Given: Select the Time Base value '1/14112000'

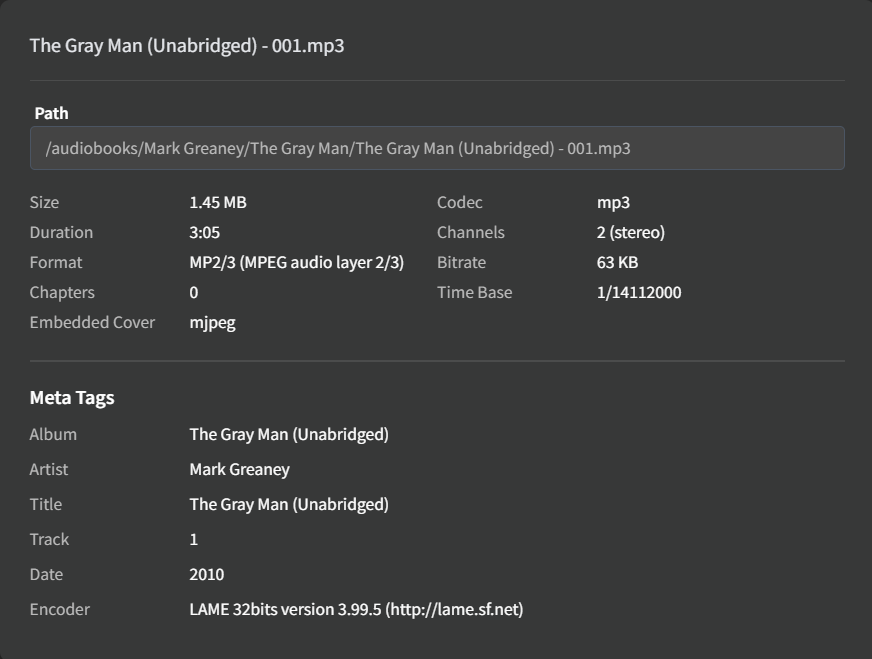Looking at the screenshot, I should [x=639, y=293].
